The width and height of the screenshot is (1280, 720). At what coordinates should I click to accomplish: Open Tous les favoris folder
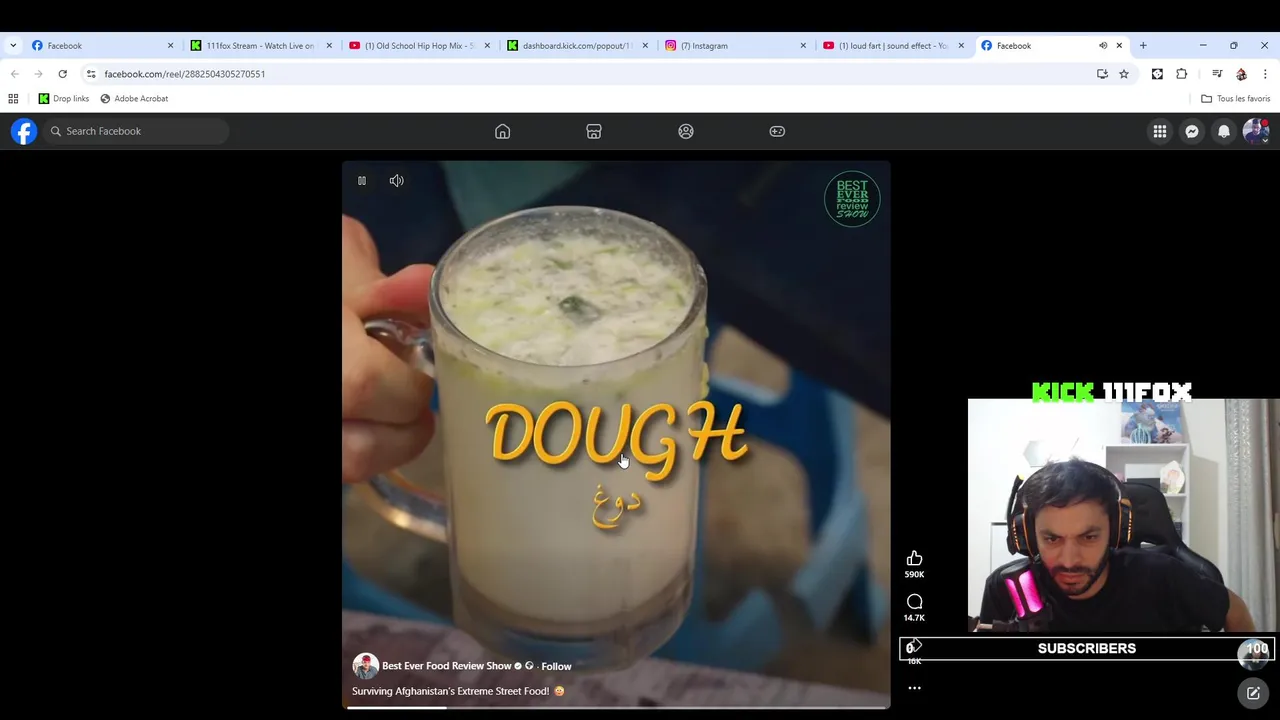point(1236,99)
